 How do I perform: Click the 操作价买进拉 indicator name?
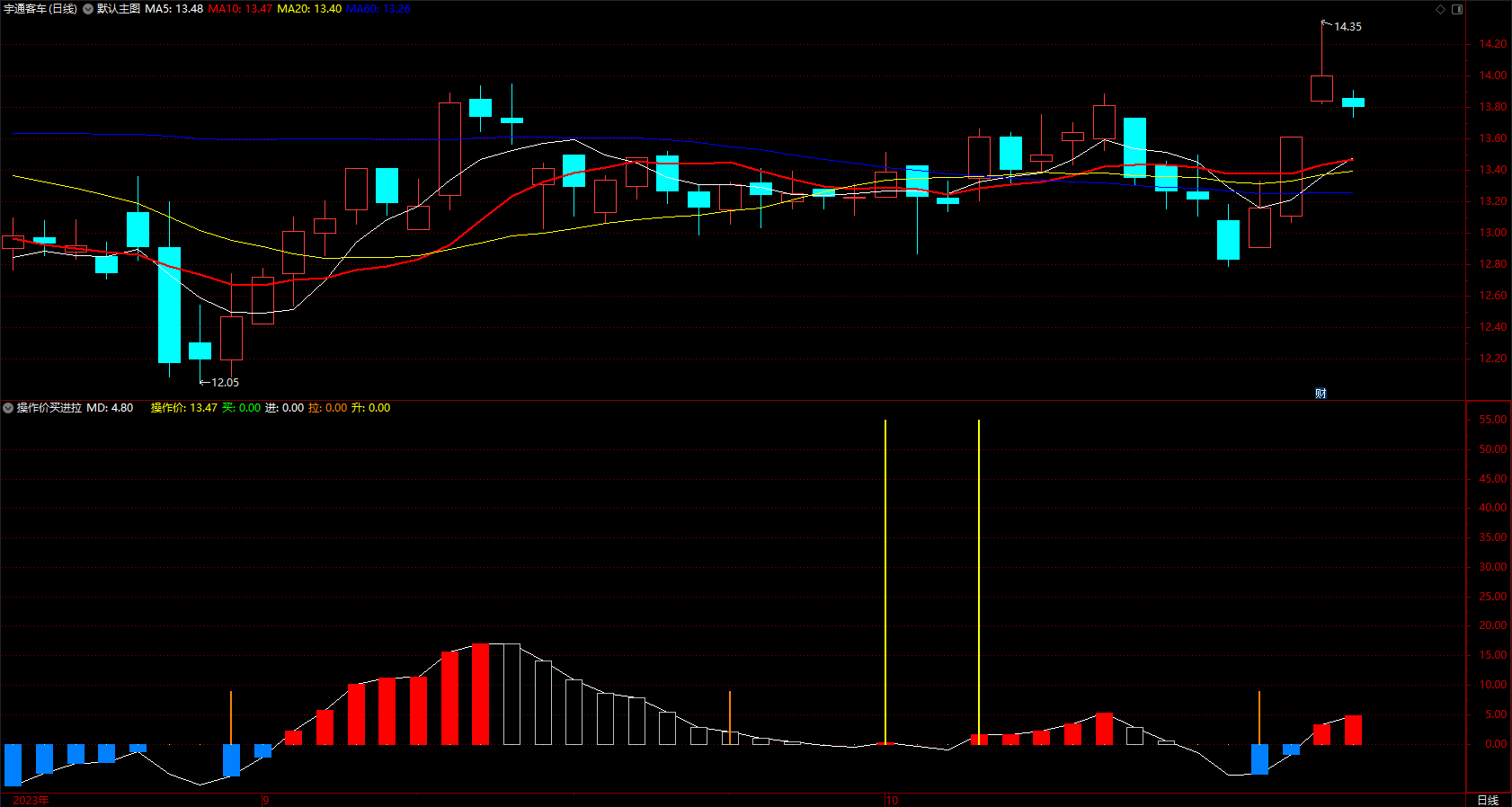click(x=49, y=408)
